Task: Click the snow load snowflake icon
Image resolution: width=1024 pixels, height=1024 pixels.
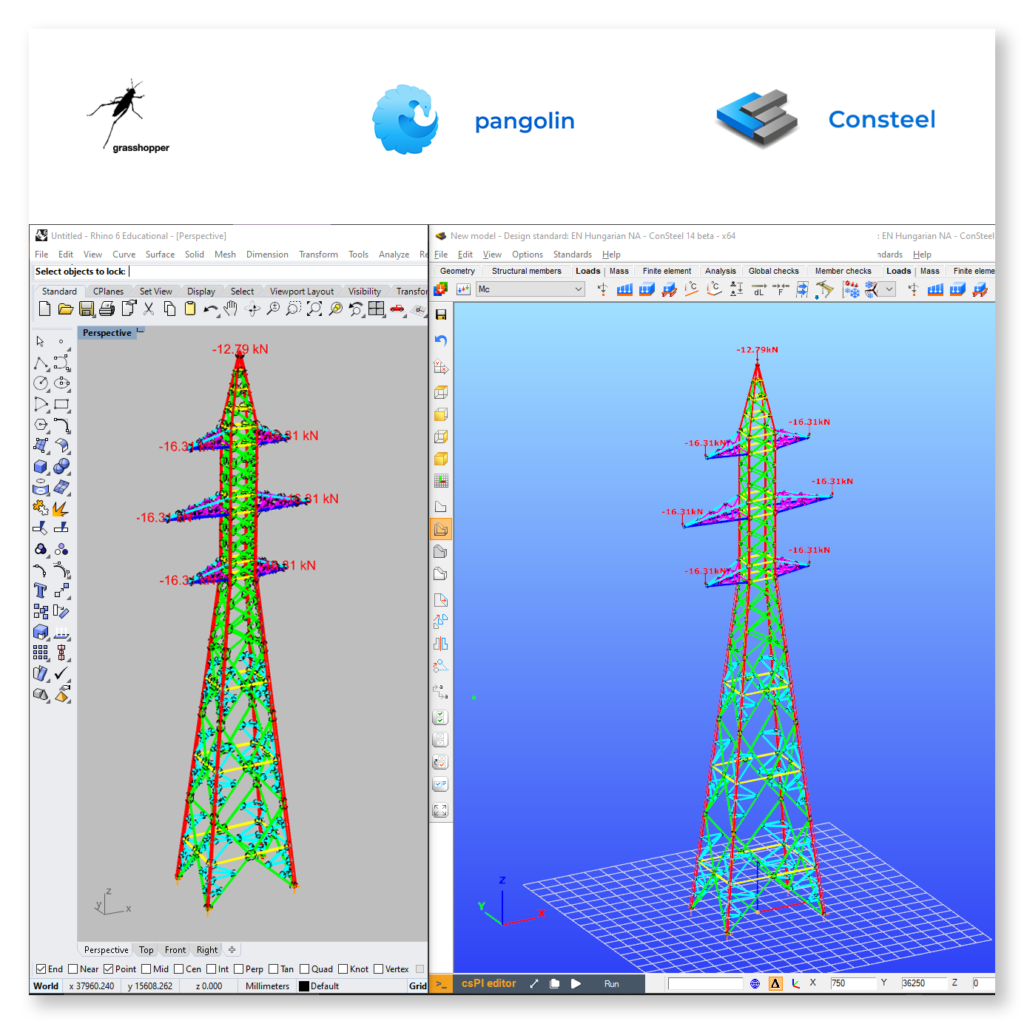Action: pos(851,289)
